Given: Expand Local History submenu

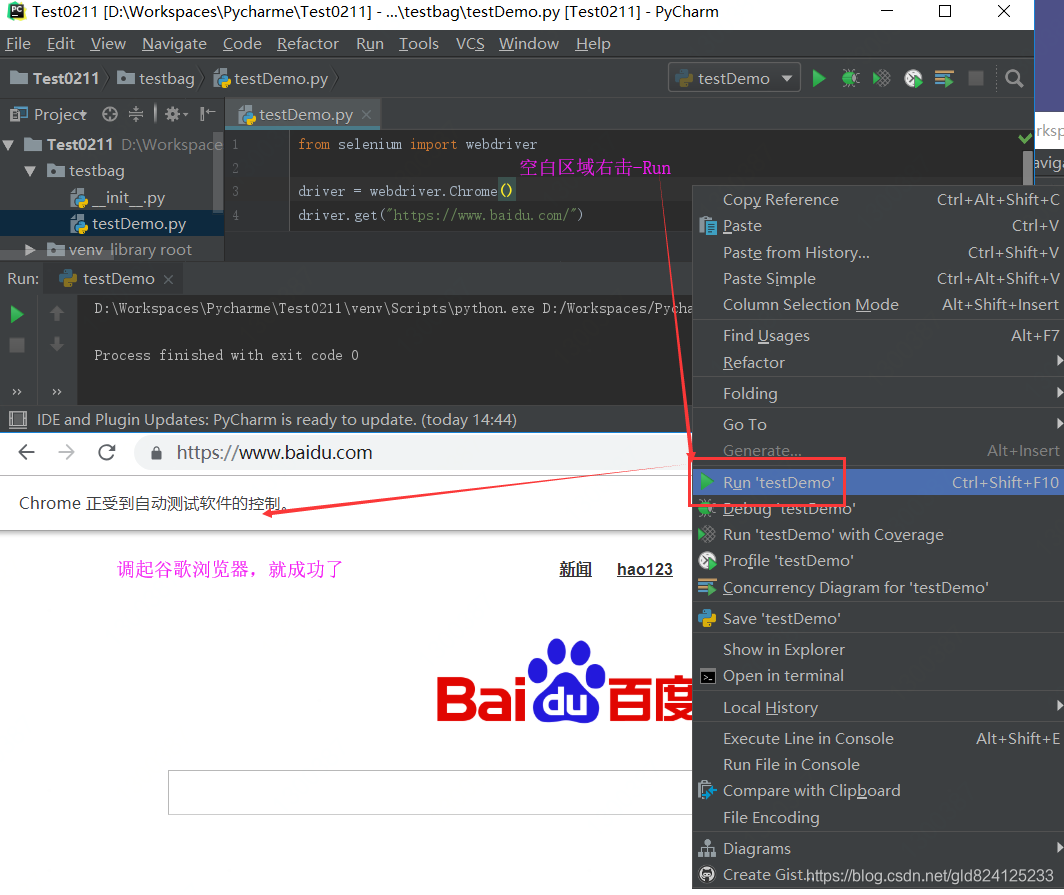Looking at the screenshot, I should 878,708.
